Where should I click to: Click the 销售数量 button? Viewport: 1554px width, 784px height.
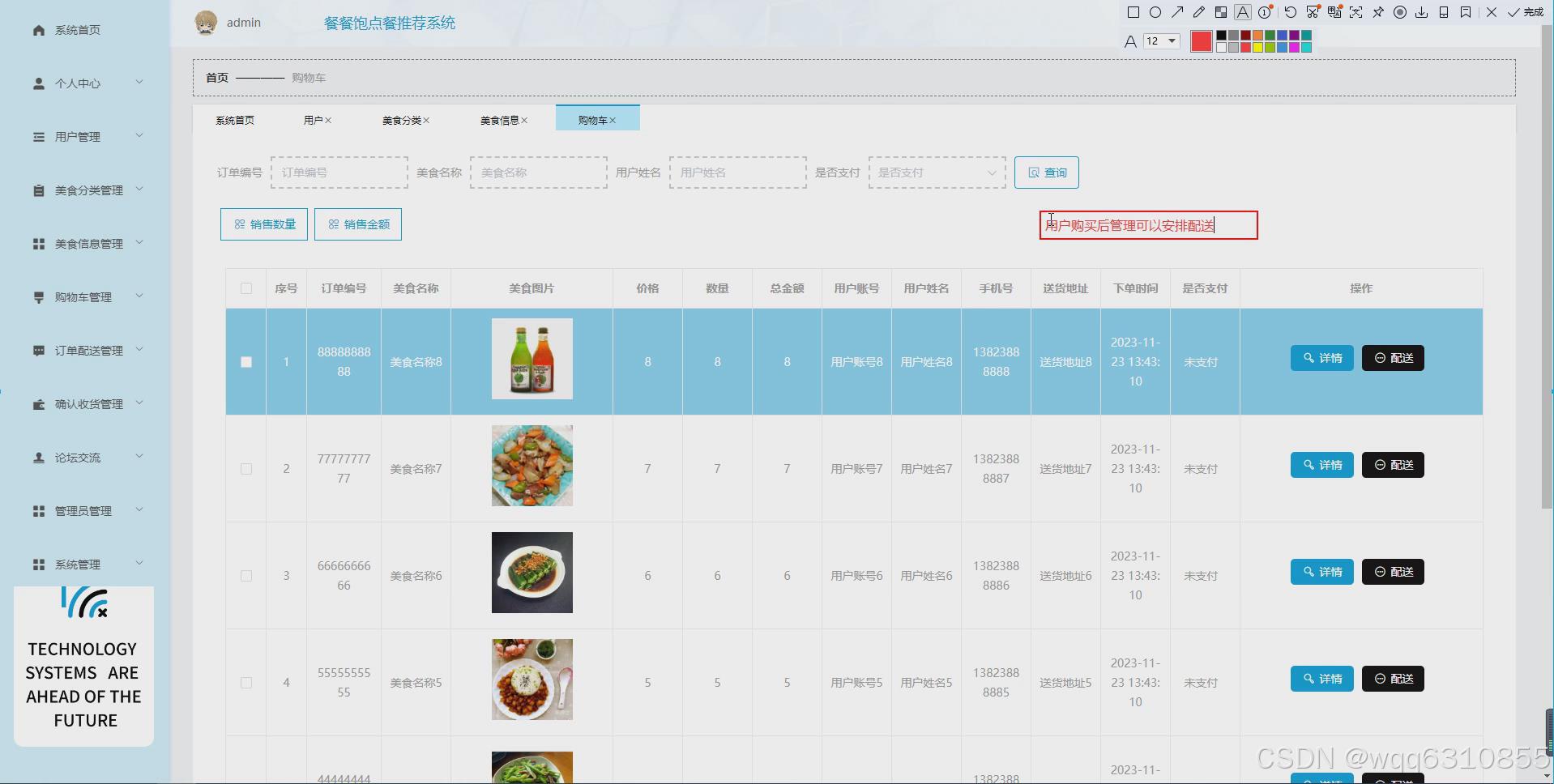click(264, 224)
